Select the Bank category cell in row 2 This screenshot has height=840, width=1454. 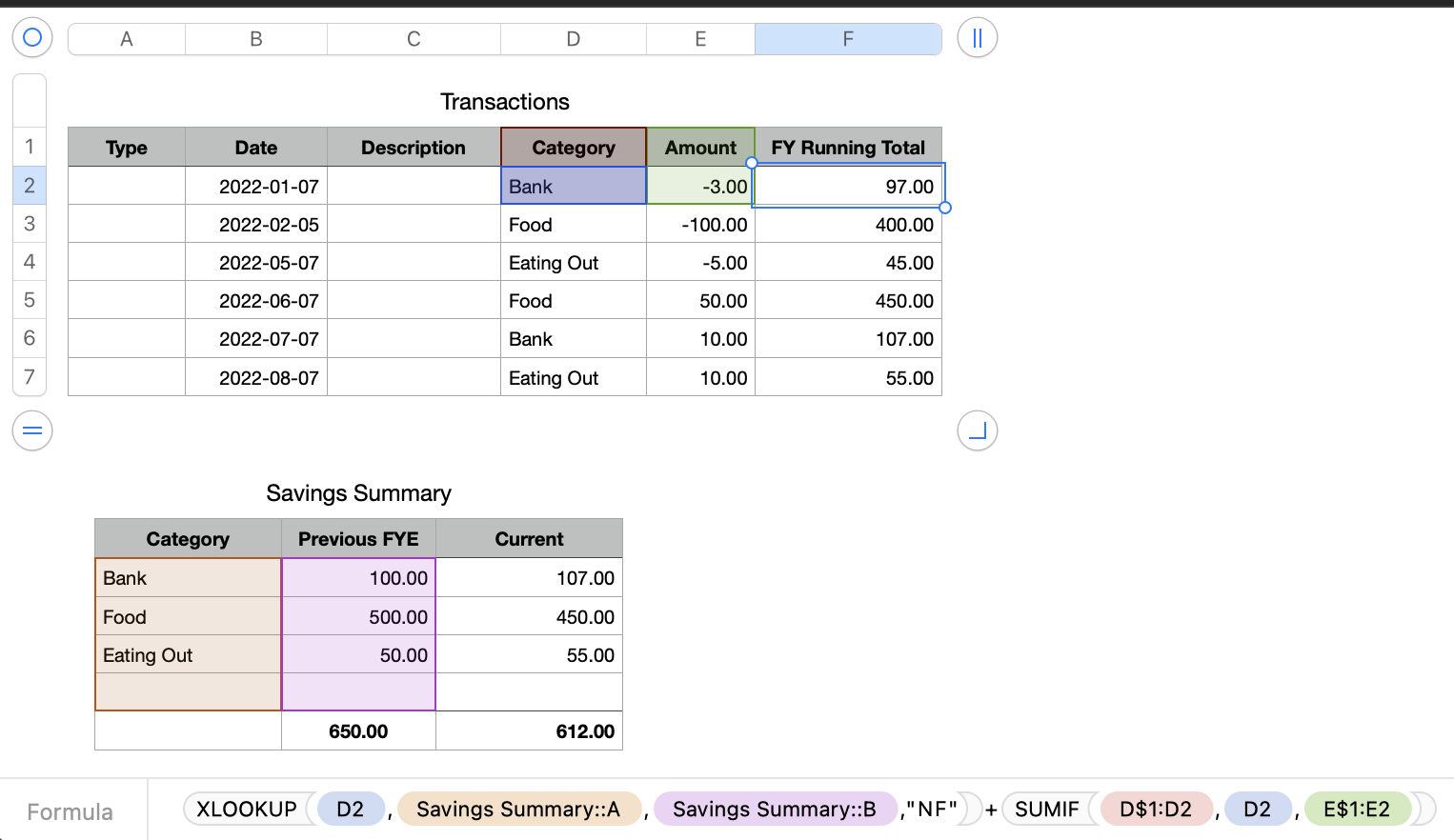574,186
